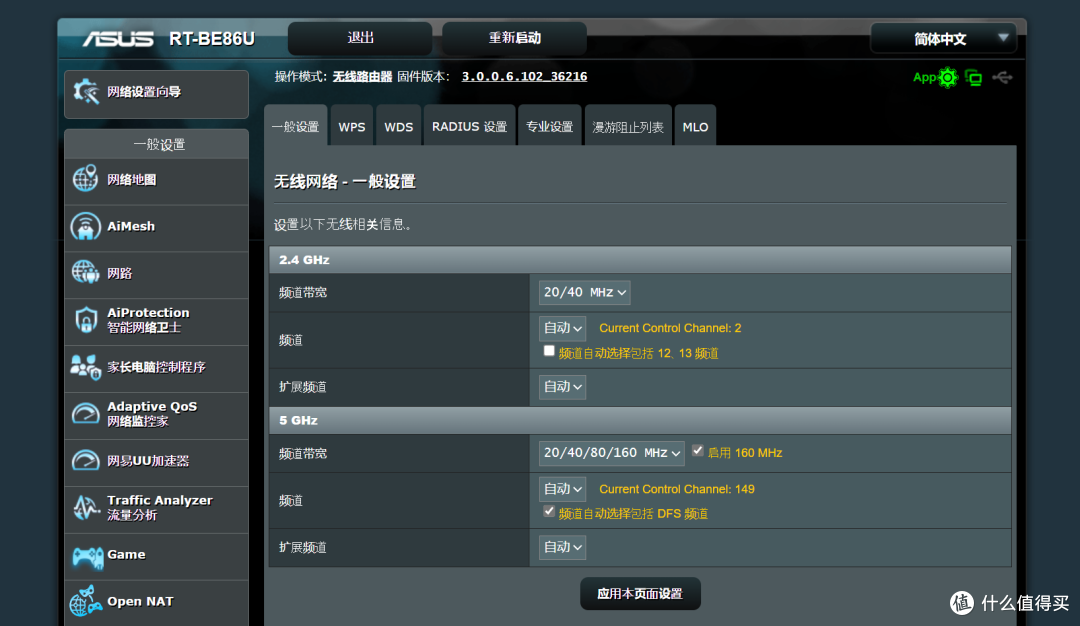
Task: Click the AiMesh sidebar icon
Action: click(85, 226)
